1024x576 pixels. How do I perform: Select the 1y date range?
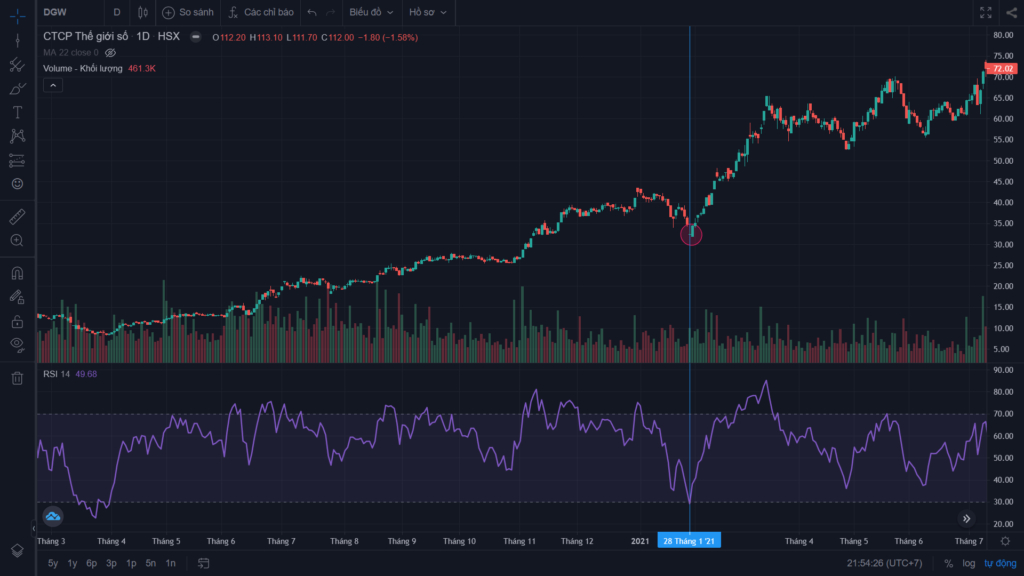[72, 563]
